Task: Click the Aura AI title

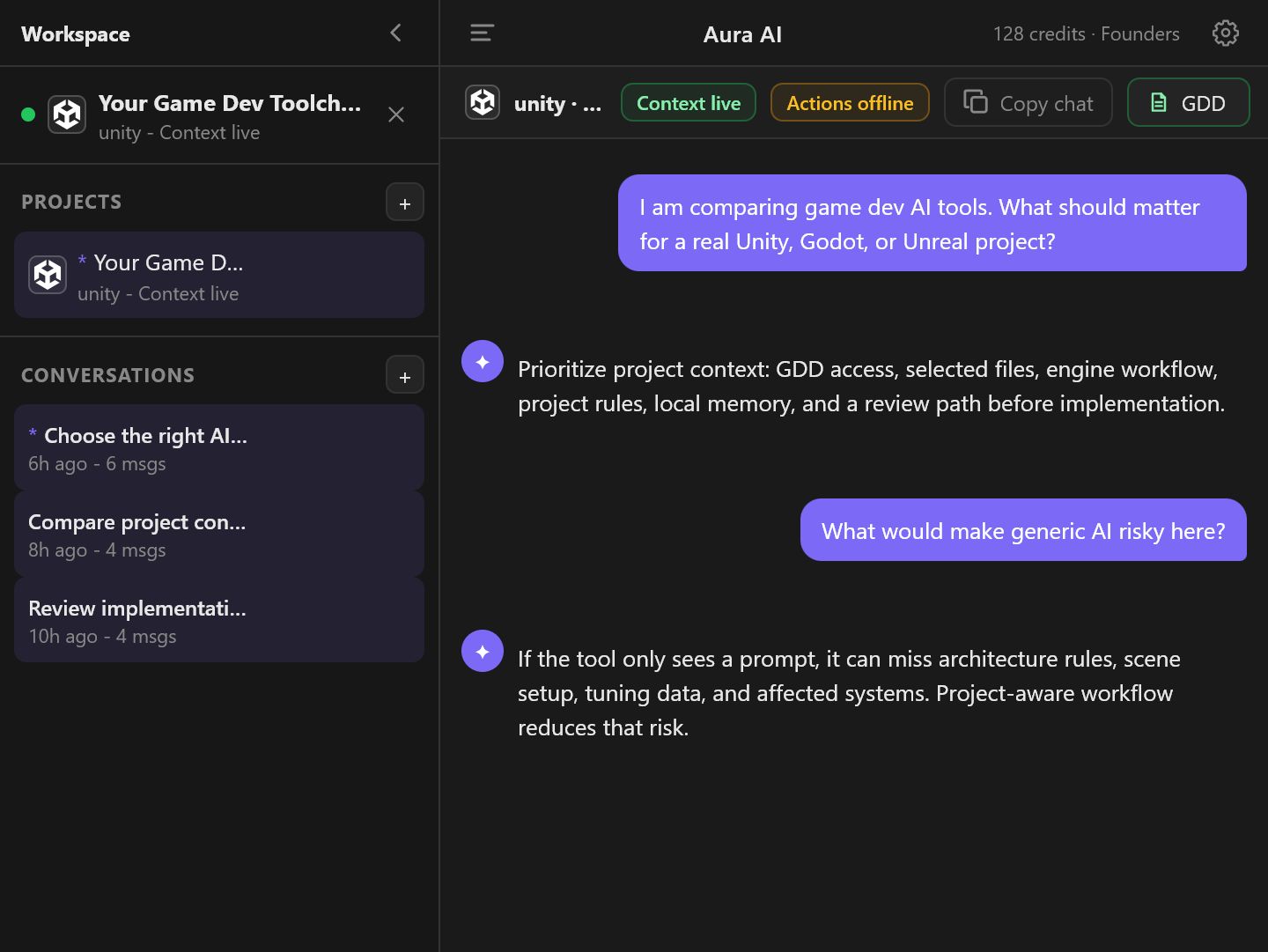Action: pyautogui.click(x=742, y=33)
